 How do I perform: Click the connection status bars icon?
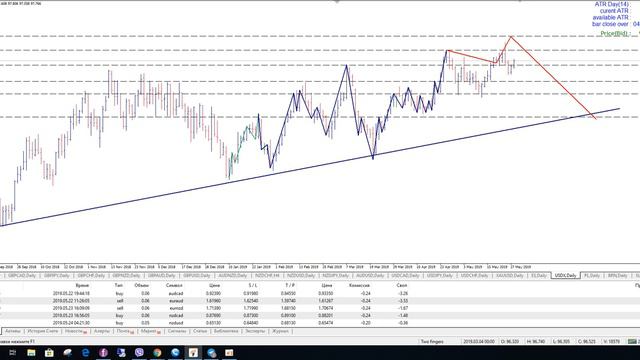pyautogui.click(x=633, y=341)
